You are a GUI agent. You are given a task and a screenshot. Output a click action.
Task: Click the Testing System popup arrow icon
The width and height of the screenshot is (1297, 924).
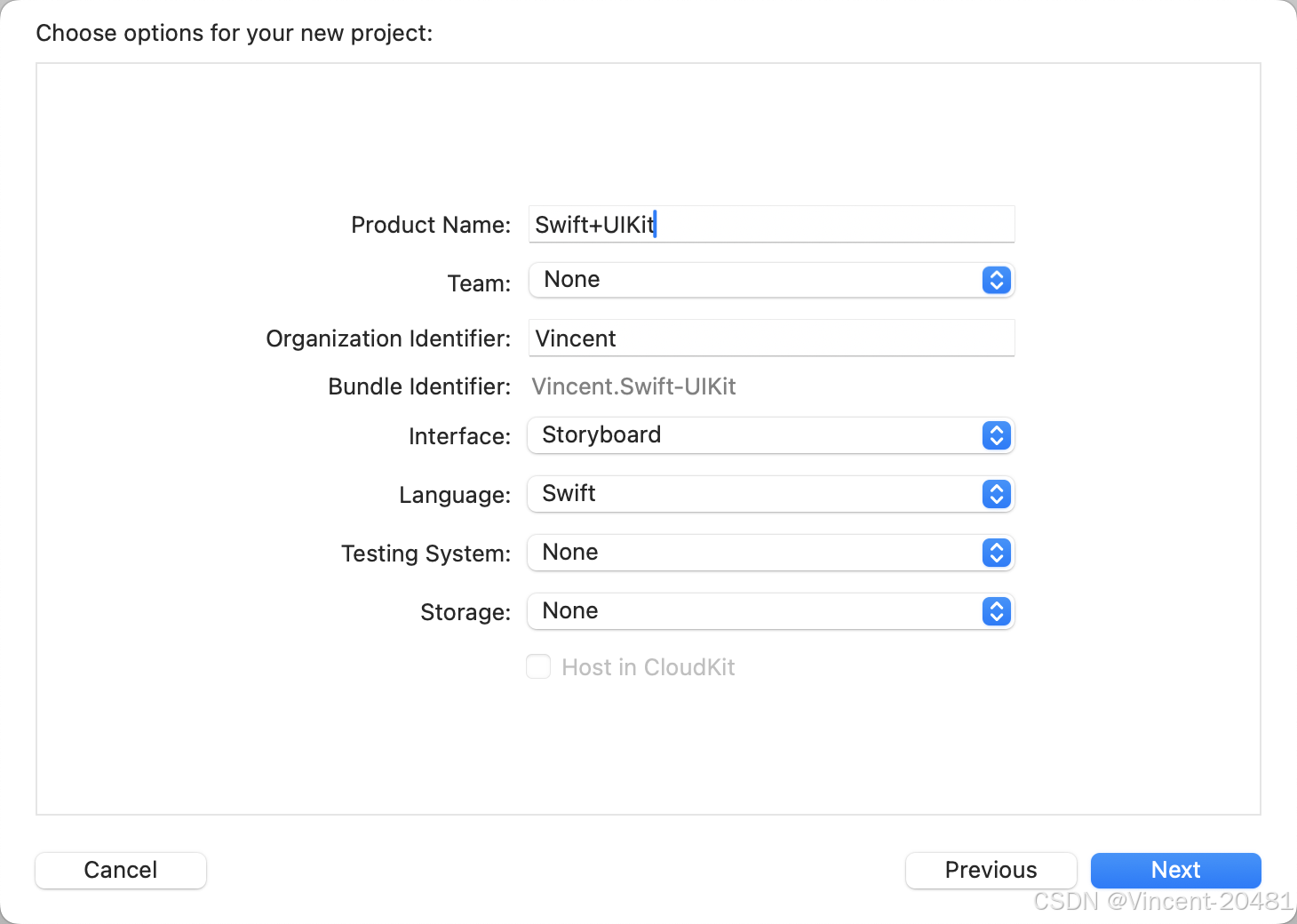click(997, 553)
